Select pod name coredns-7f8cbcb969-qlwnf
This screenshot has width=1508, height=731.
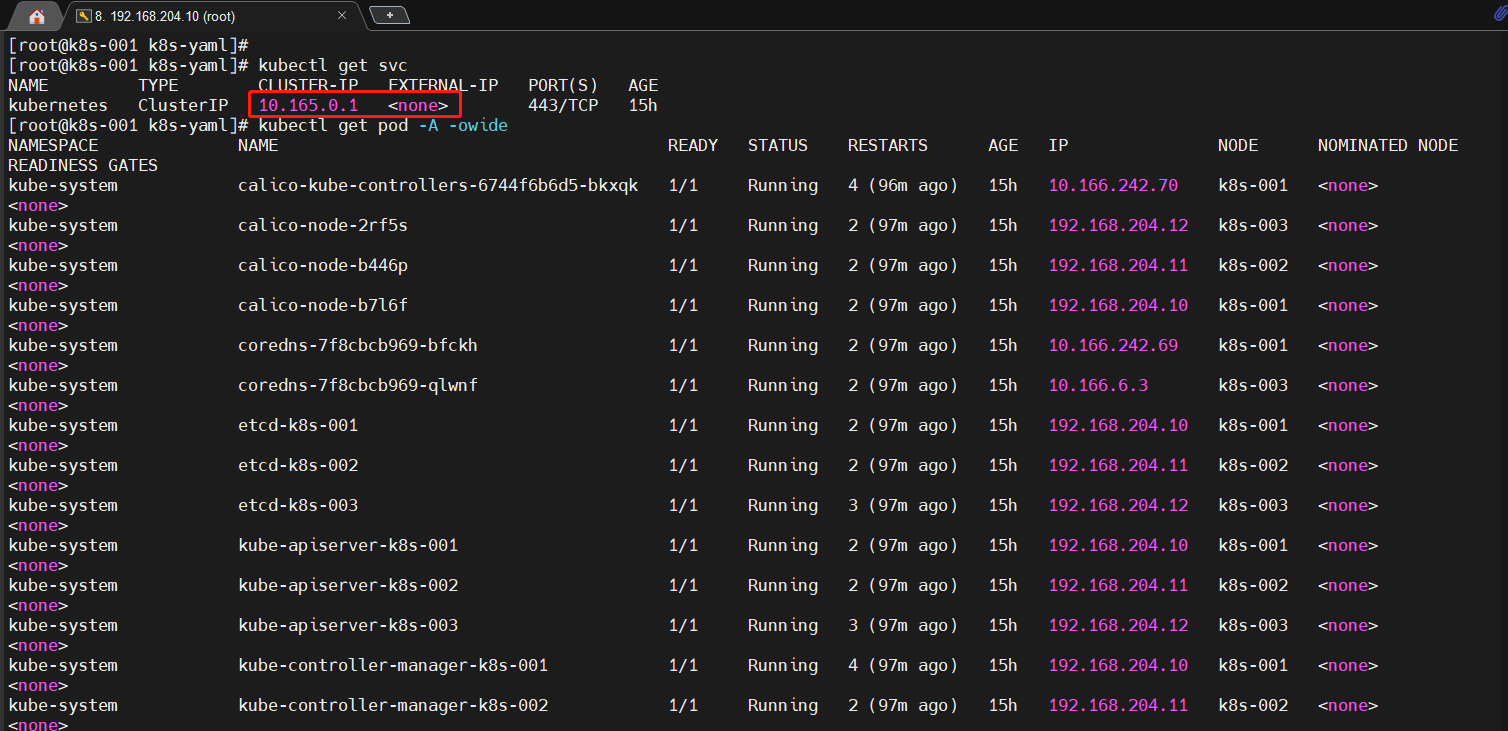coord(358,386)
